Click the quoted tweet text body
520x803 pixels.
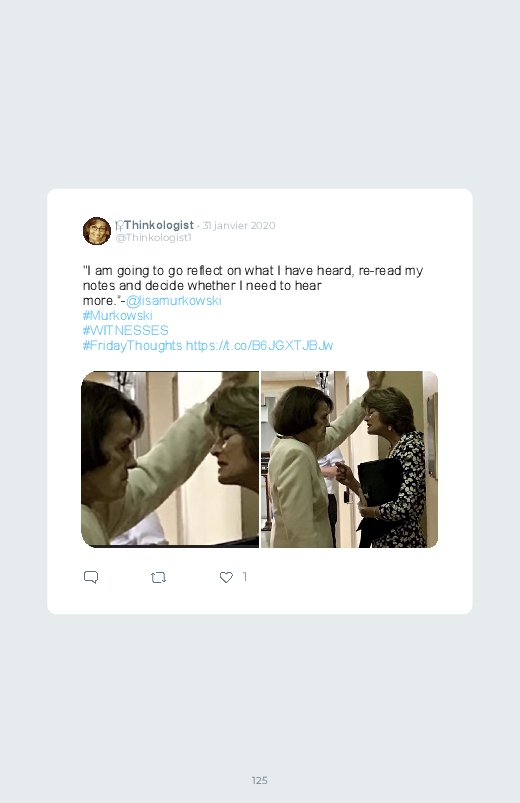[x=253, y=285]
